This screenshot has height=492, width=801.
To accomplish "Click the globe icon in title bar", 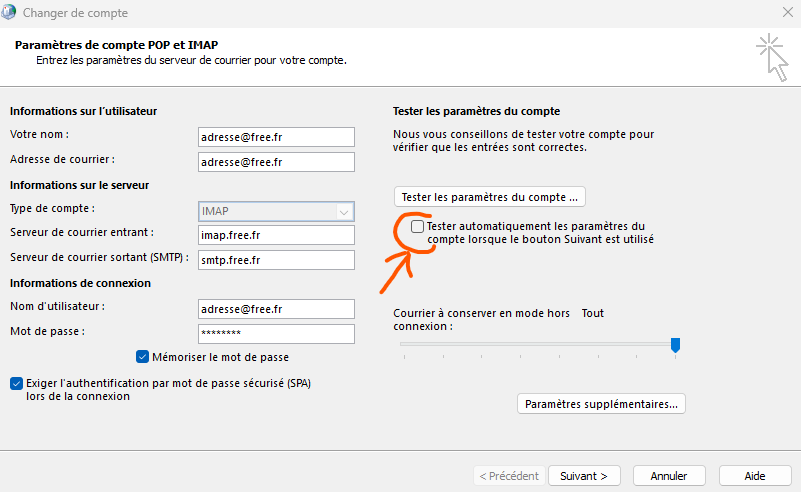I will pos(8,12).
